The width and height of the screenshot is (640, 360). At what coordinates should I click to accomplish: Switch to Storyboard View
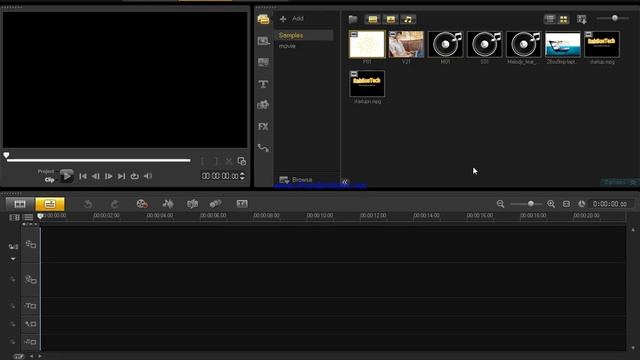point(20,204)
